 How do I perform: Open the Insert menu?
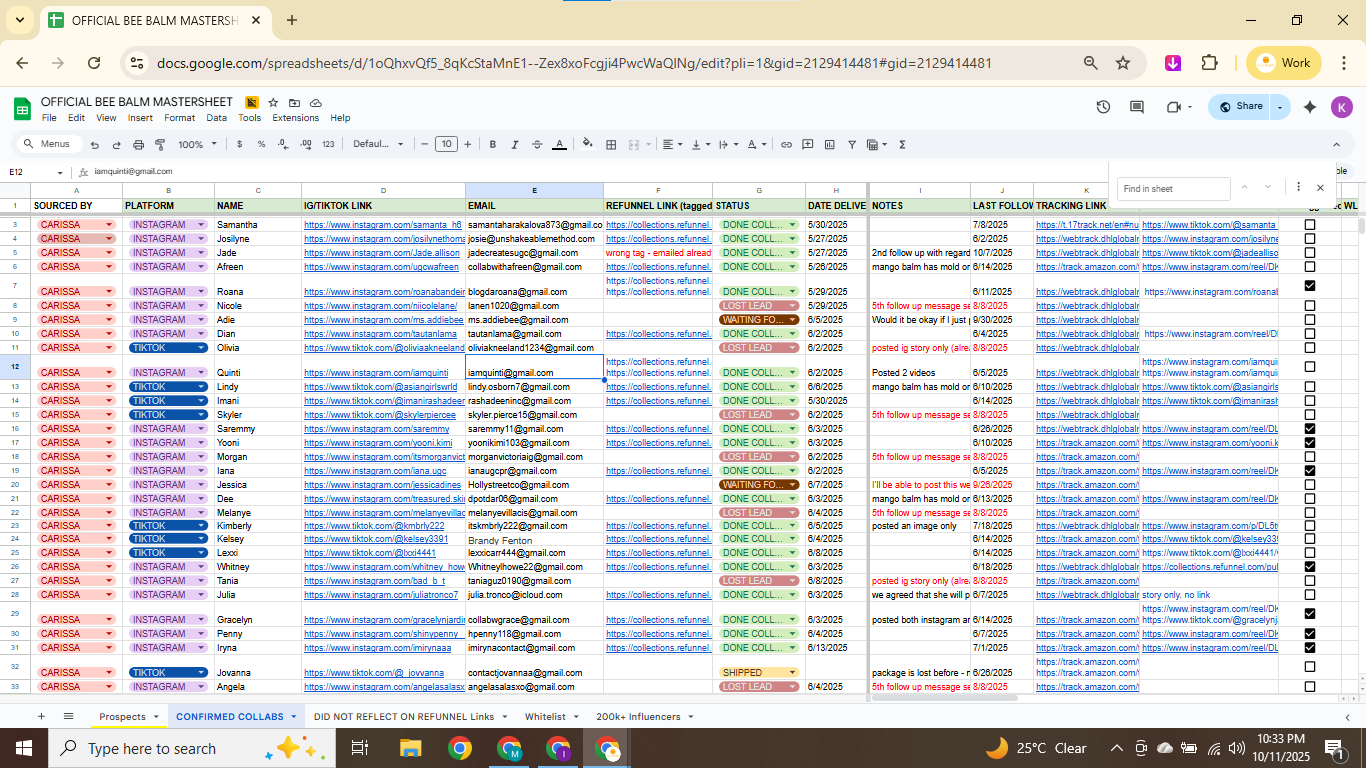coord(140,118)
